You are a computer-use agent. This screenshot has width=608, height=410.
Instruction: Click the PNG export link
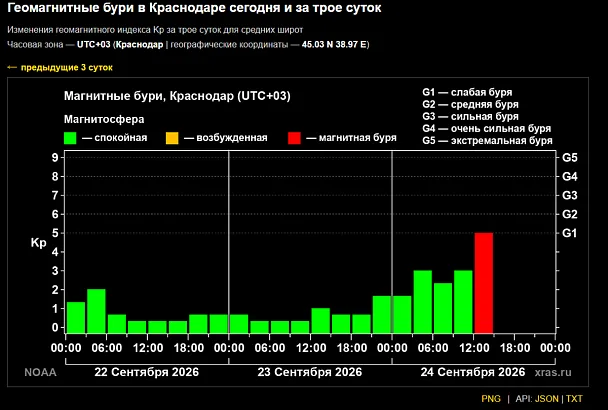tap(491, 399)
